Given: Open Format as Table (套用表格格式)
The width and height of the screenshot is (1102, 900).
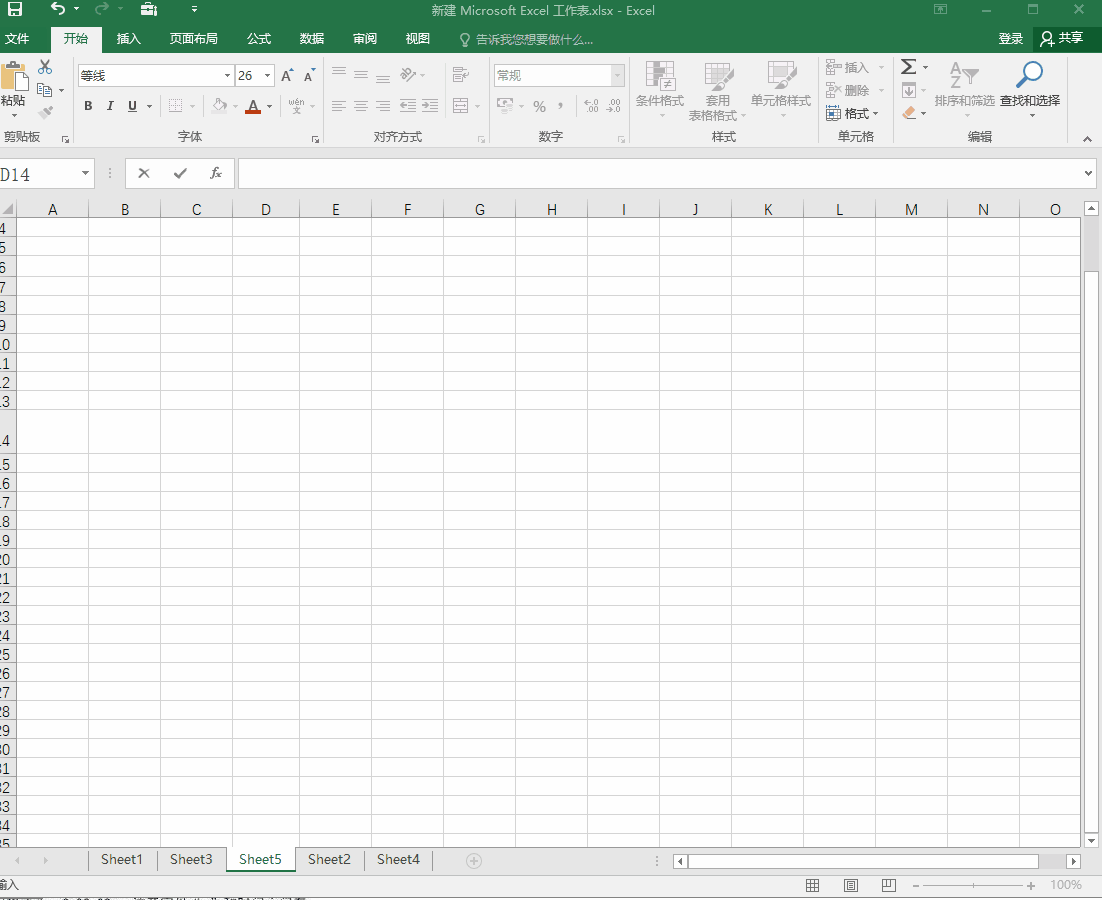Looking at the screenshot, I should point(717,90).
